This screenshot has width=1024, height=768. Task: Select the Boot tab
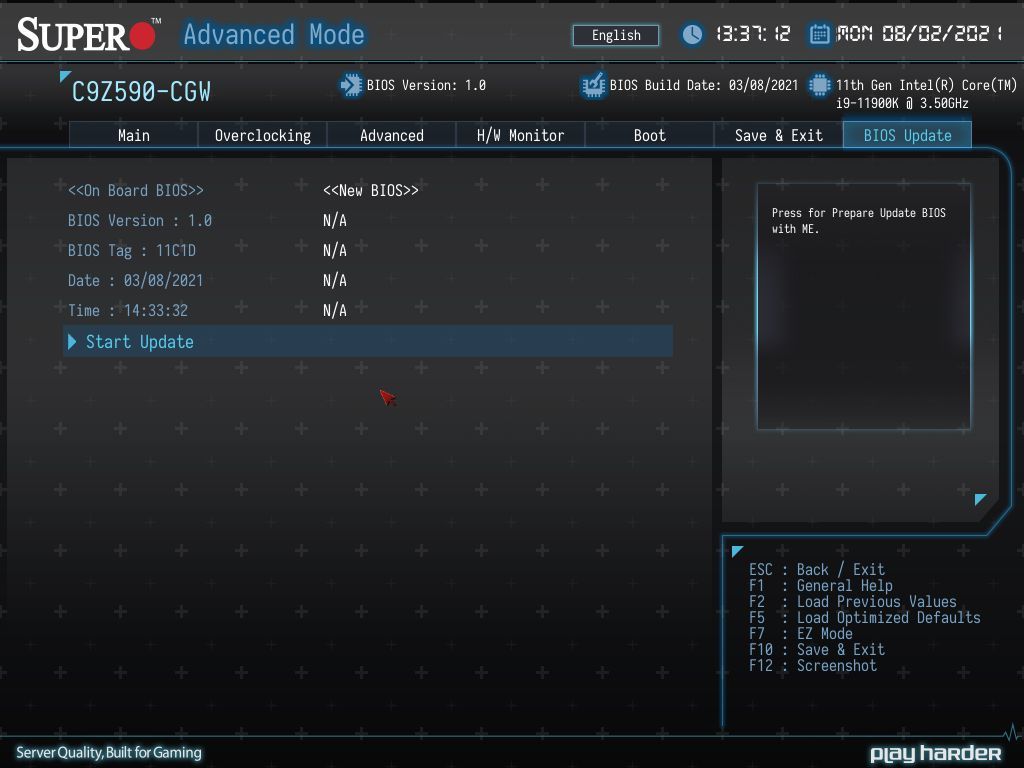(650, 135)
